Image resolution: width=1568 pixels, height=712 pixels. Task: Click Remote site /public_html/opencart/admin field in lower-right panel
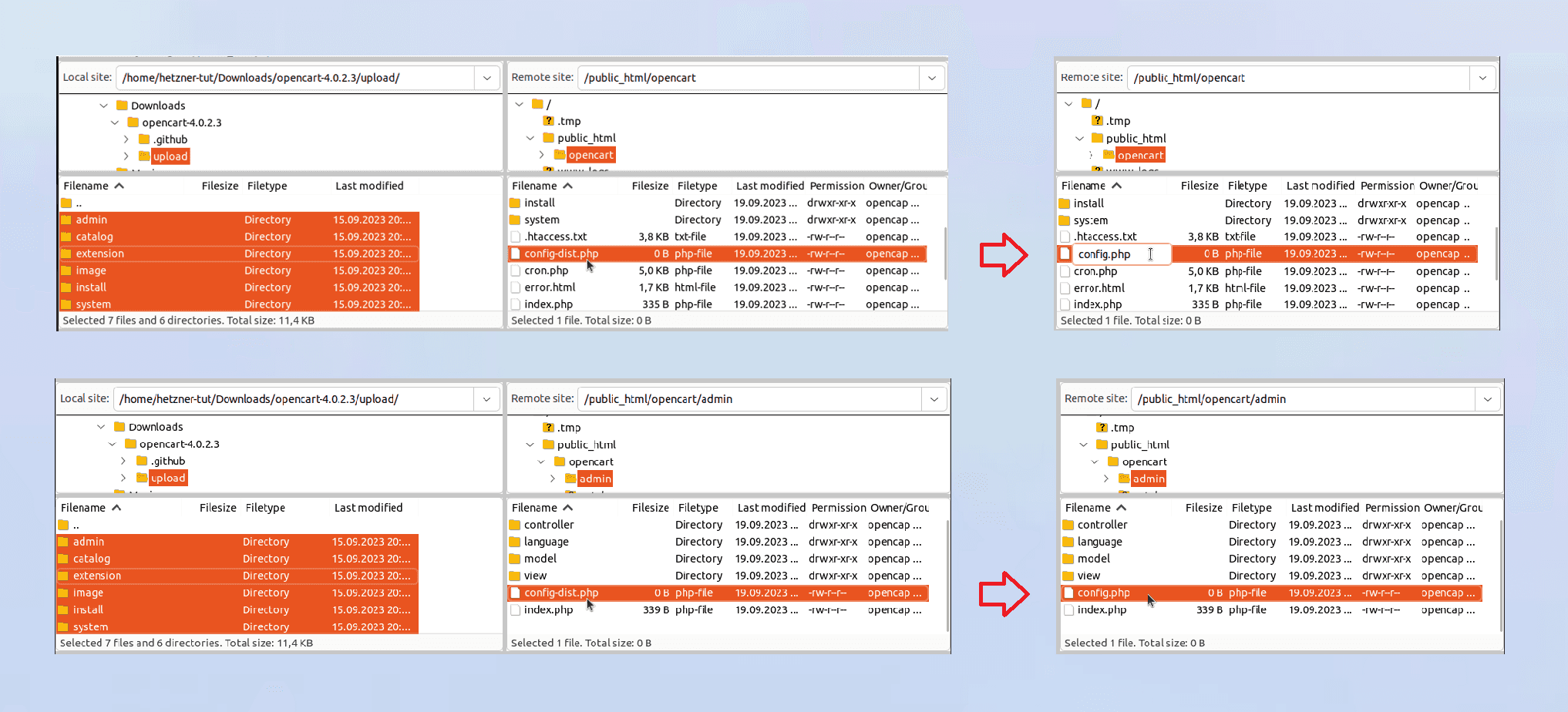(1303, 399)
